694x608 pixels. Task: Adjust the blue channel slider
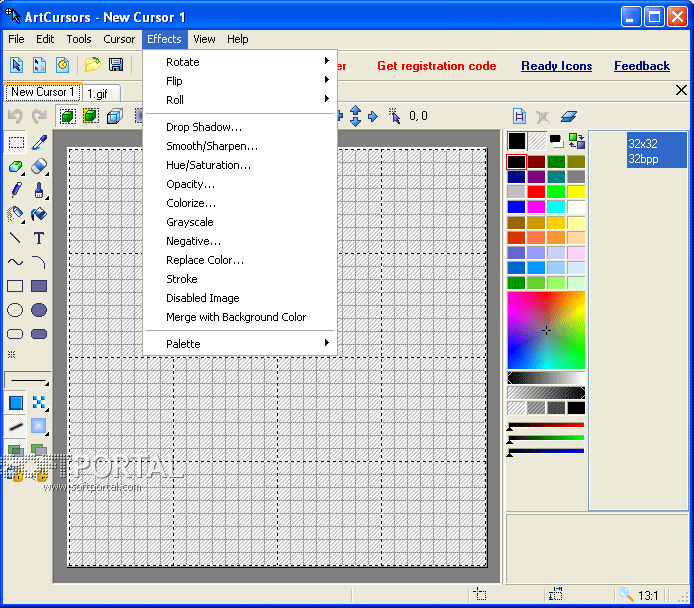(x=546, y=451)
